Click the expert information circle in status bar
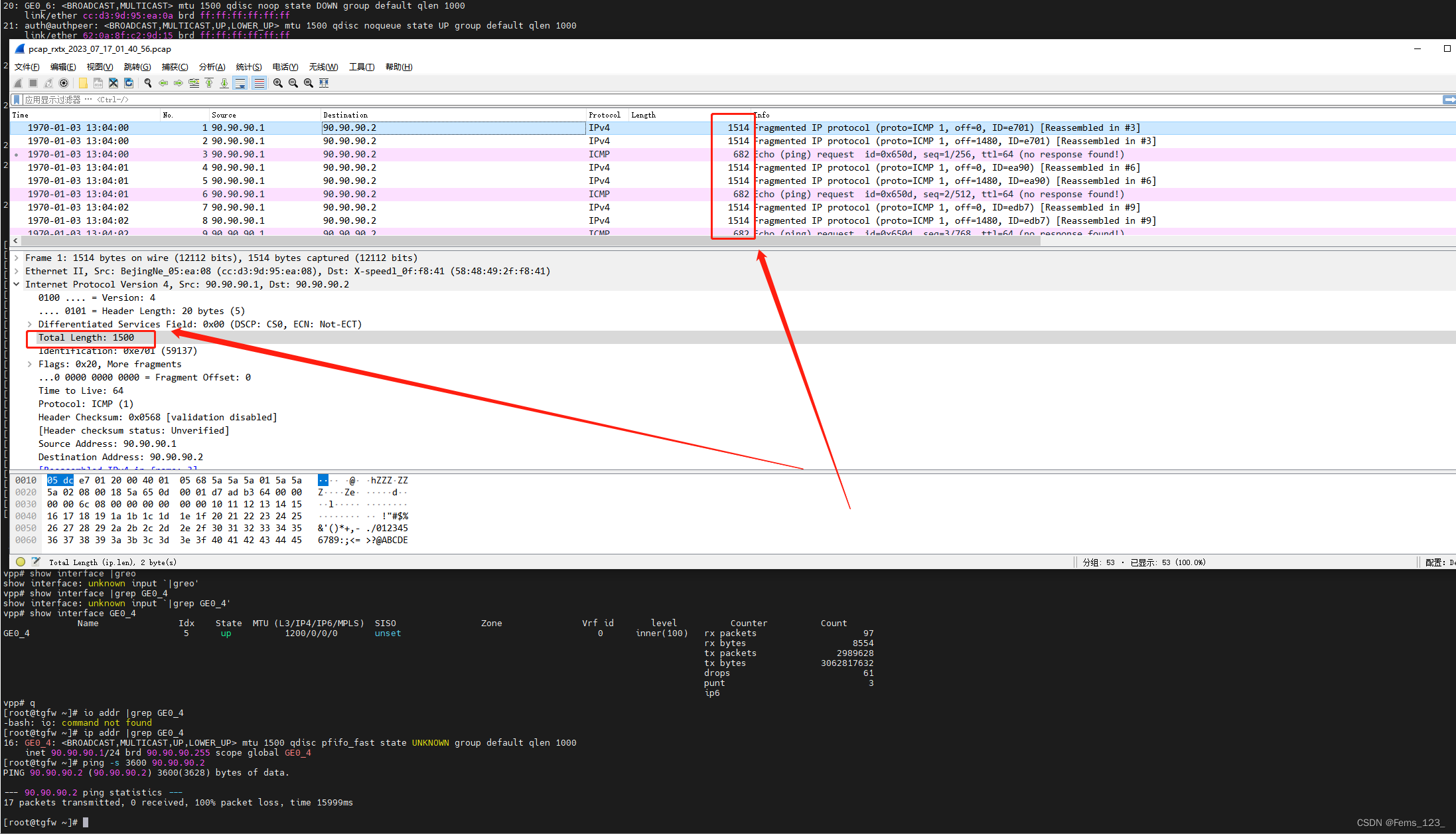Image resolution: width=1456 pixels, height=834 pixels. pos(21,562)
